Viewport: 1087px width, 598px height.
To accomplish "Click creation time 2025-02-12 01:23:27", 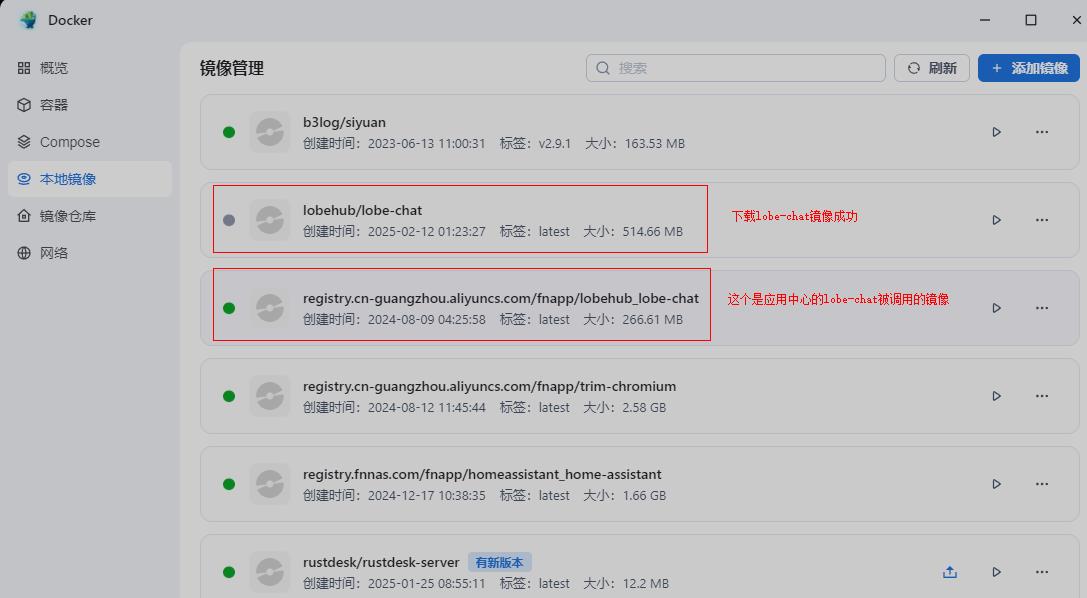I will point(426,231).
